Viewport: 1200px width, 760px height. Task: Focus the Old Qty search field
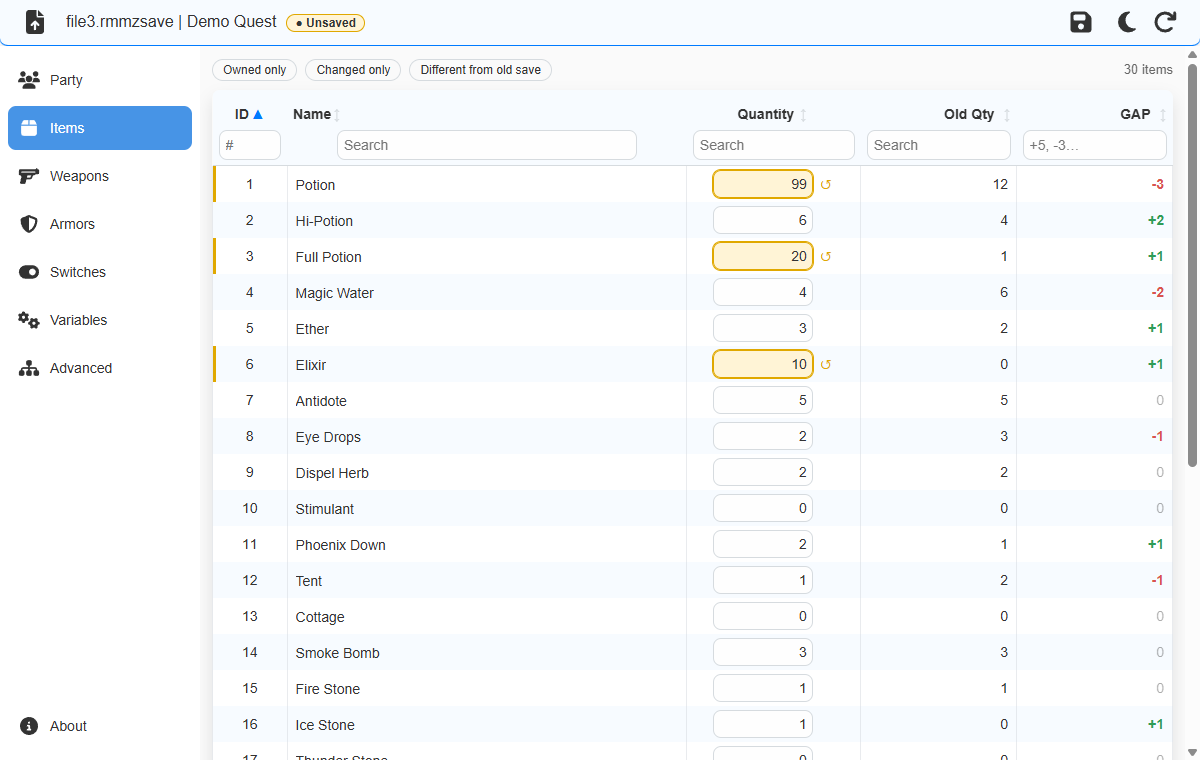point(939,145)
